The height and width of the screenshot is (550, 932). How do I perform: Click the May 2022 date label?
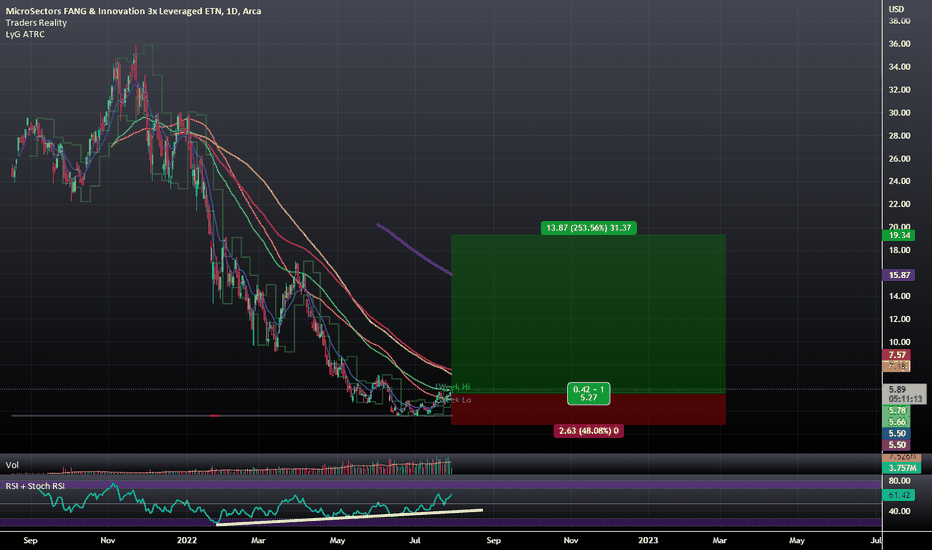[x=337, y=540]
